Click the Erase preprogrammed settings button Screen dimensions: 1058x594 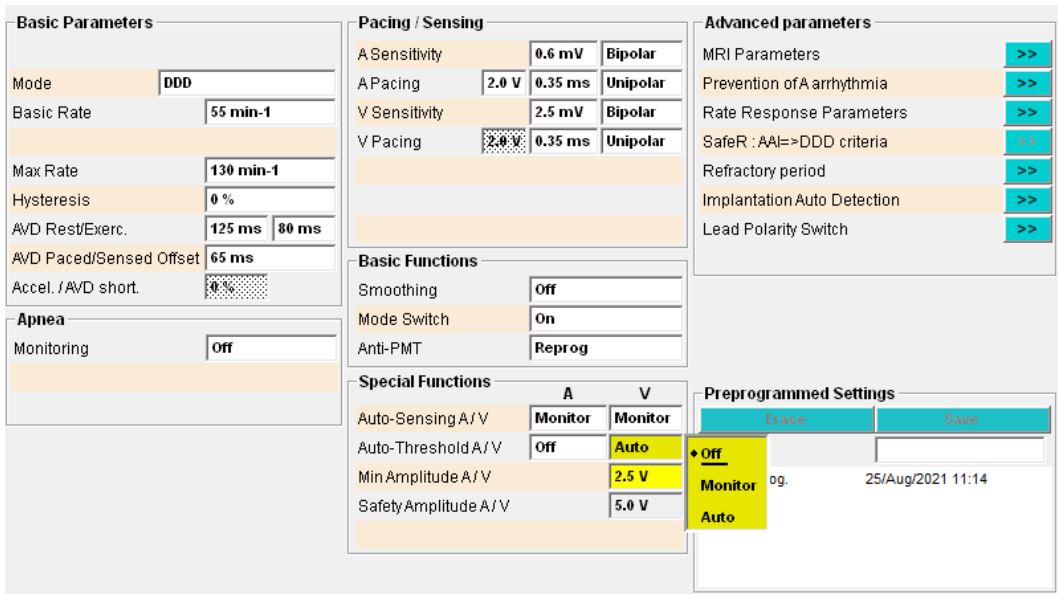[787, 421]
